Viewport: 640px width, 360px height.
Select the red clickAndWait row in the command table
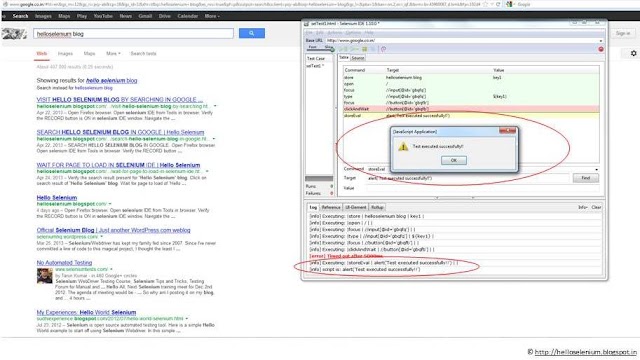tap(471, 109)
